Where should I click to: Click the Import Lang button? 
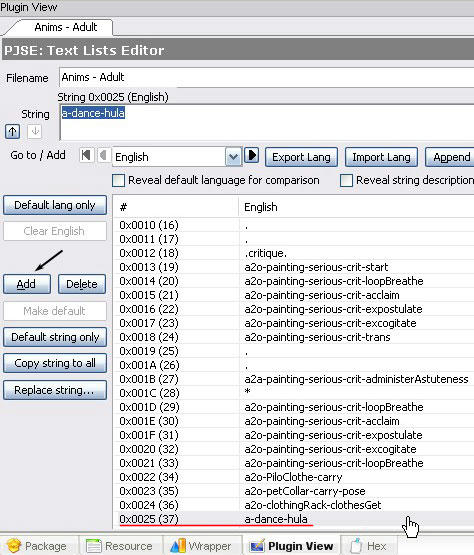pyautogui.click(x=381, y=157)
